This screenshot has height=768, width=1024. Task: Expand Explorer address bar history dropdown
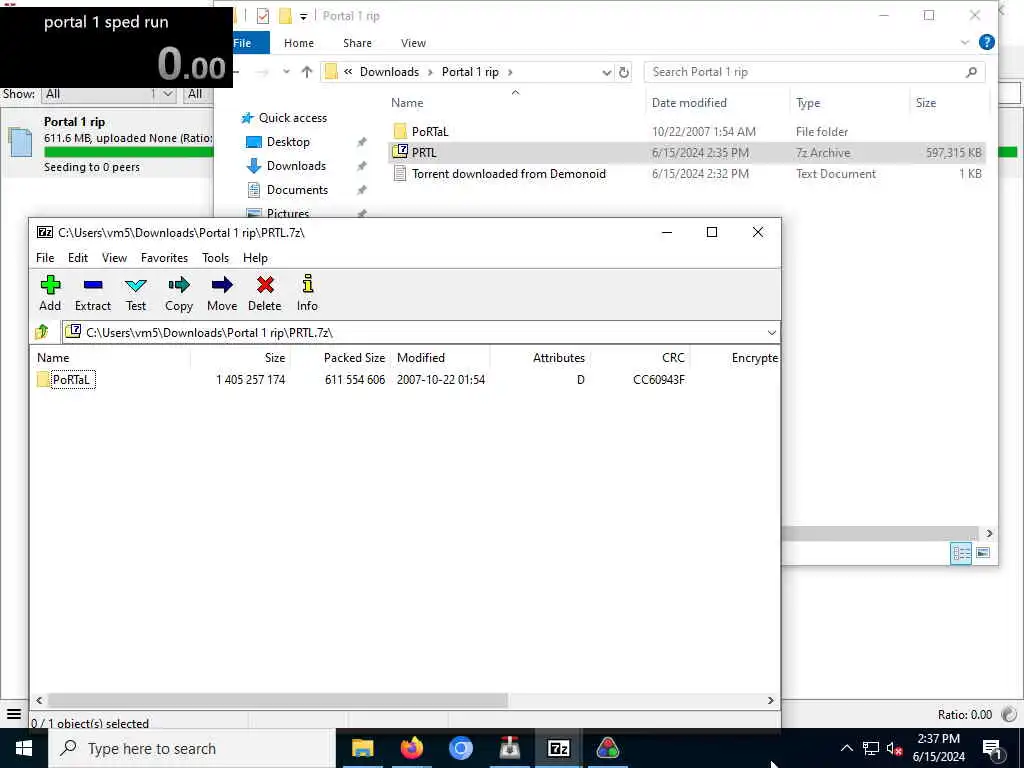(607, 72)
